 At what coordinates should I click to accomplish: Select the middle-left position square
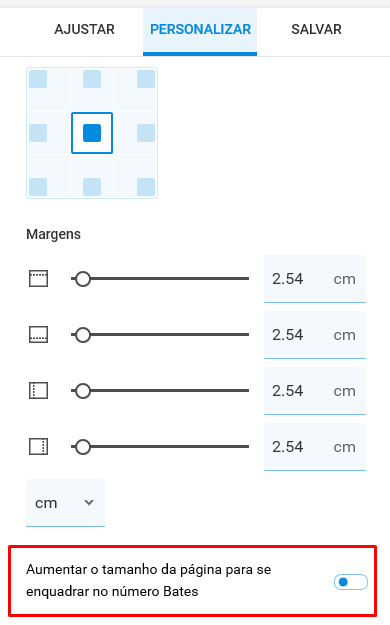pos(38,133)
